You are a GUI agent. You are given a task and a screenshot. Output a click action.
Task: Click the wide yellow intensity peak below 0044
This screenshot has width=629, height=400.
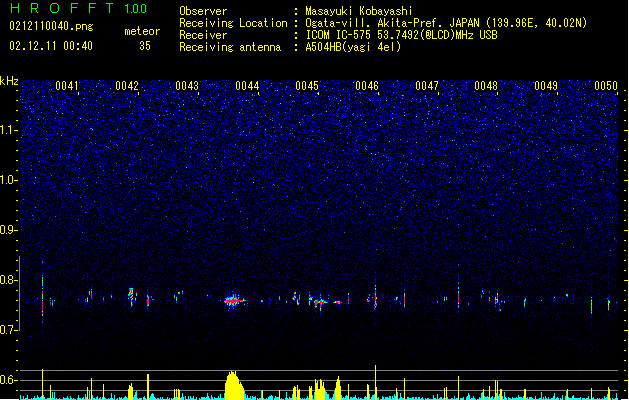[234, 385]
